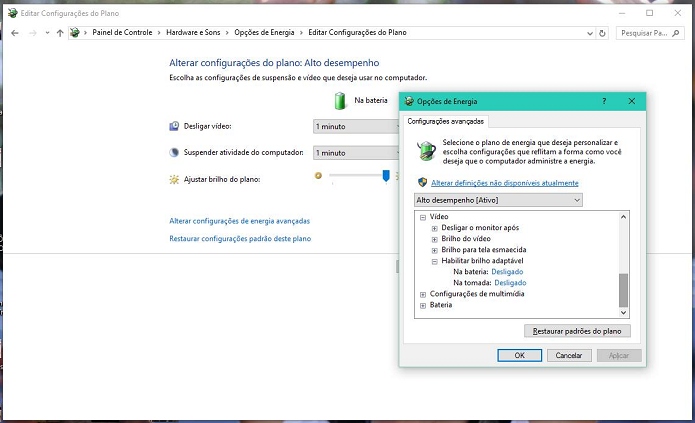Click Restaurar configurações padrão deste plano
695x423 pixels.
[x=240, y=239]
